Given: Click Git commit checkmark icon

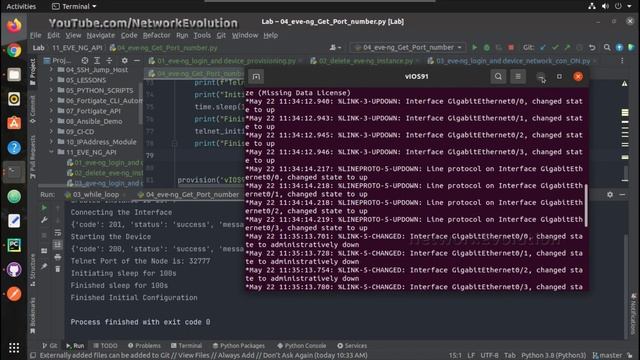Looking at the screenshot, I should point(555,48).
